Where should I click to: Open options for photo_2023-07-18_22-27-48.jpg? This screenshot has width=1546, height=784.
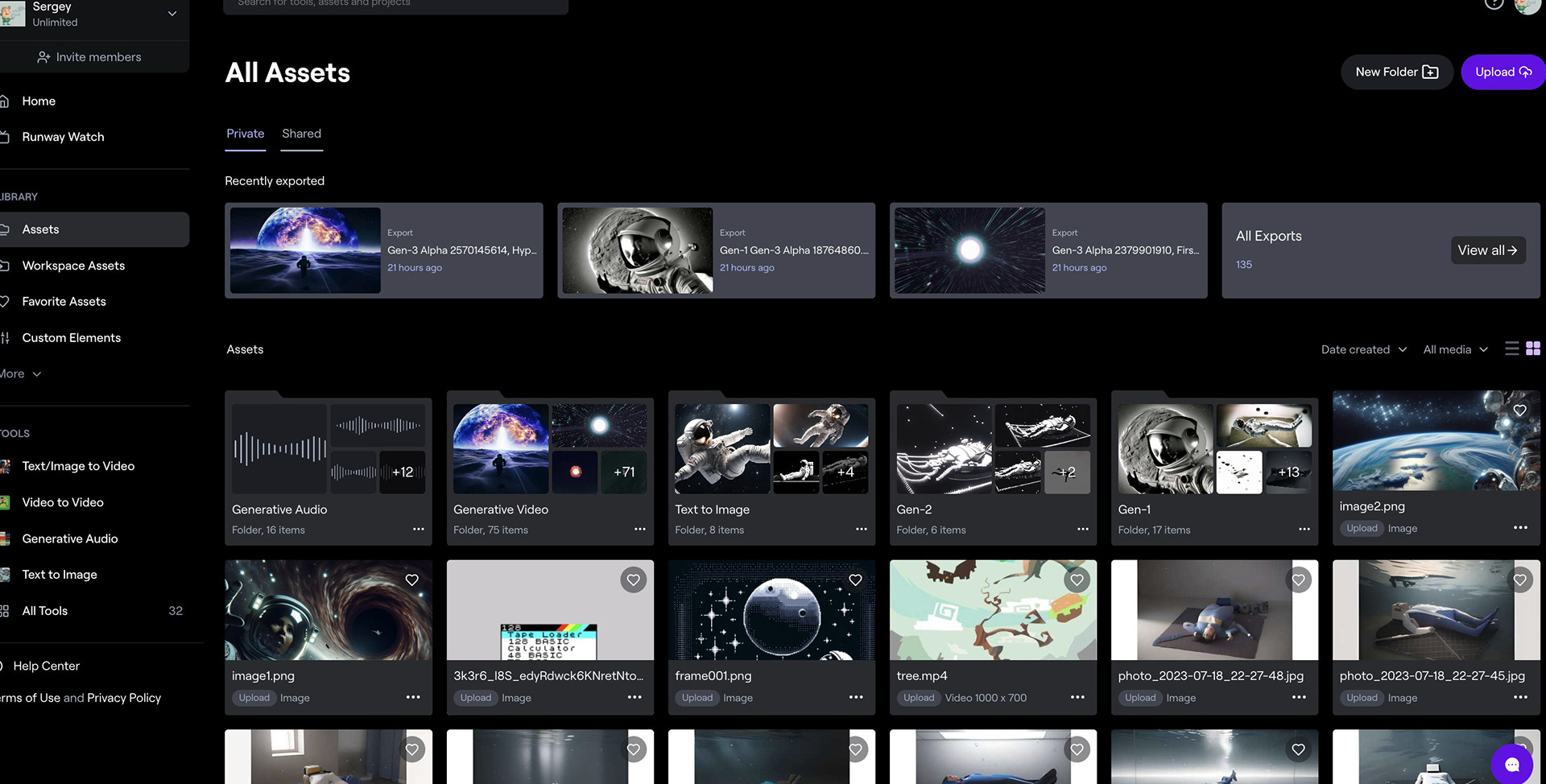pos(1299,697)
